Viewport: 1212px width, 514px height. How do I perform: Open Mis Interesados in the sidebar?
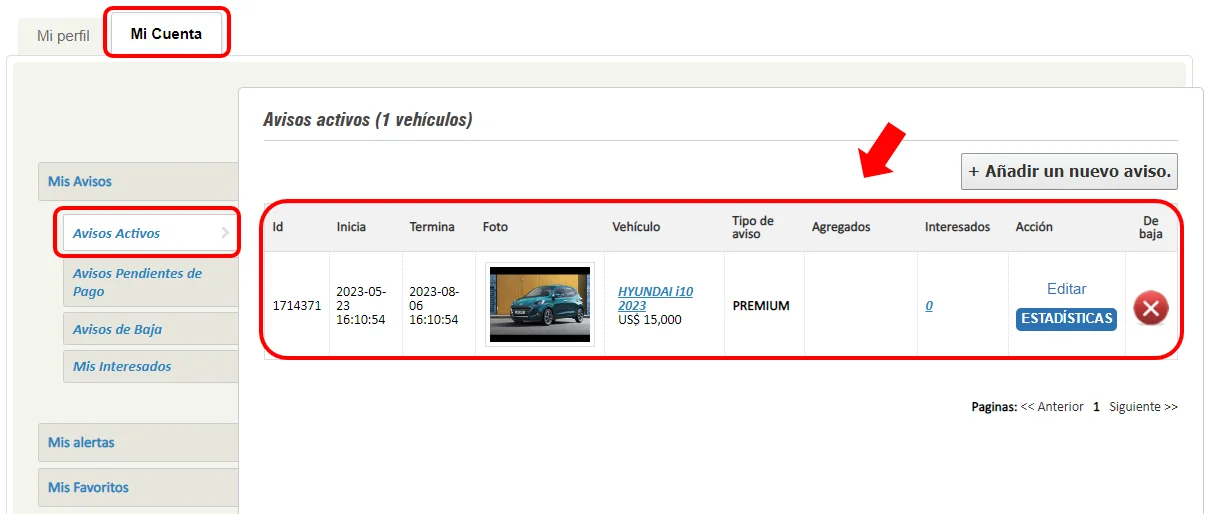[122, 366]
